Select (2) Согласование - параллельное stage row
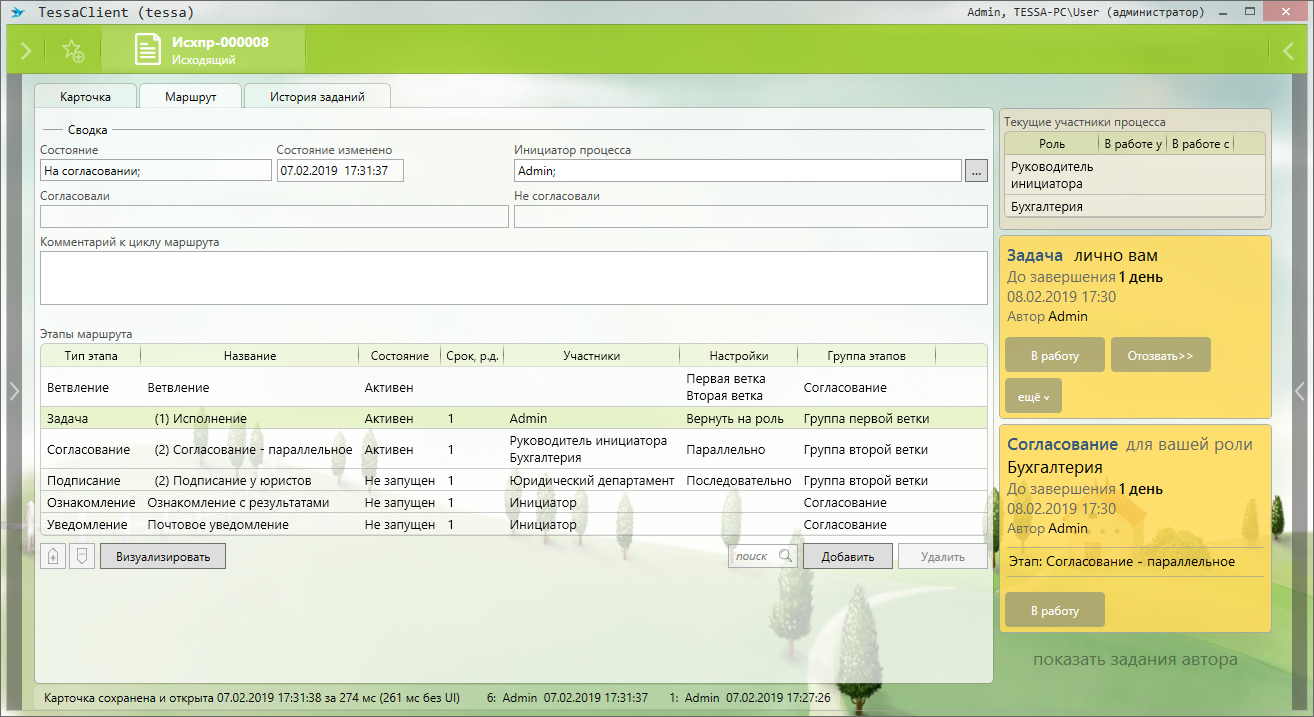 pos(514,449)
